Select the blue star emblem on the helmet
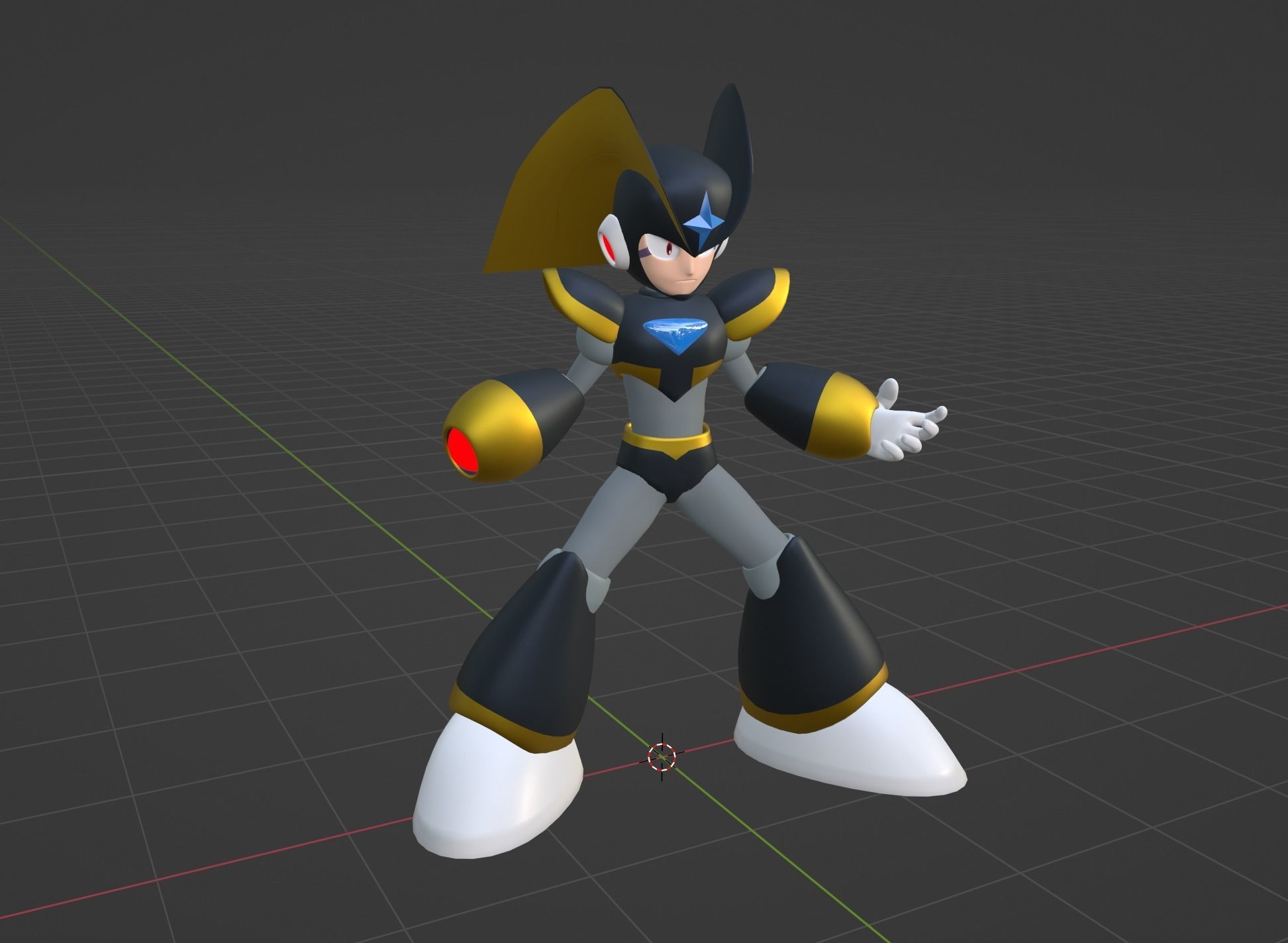The image size is (1288, 943). click(x=703, y=221)
